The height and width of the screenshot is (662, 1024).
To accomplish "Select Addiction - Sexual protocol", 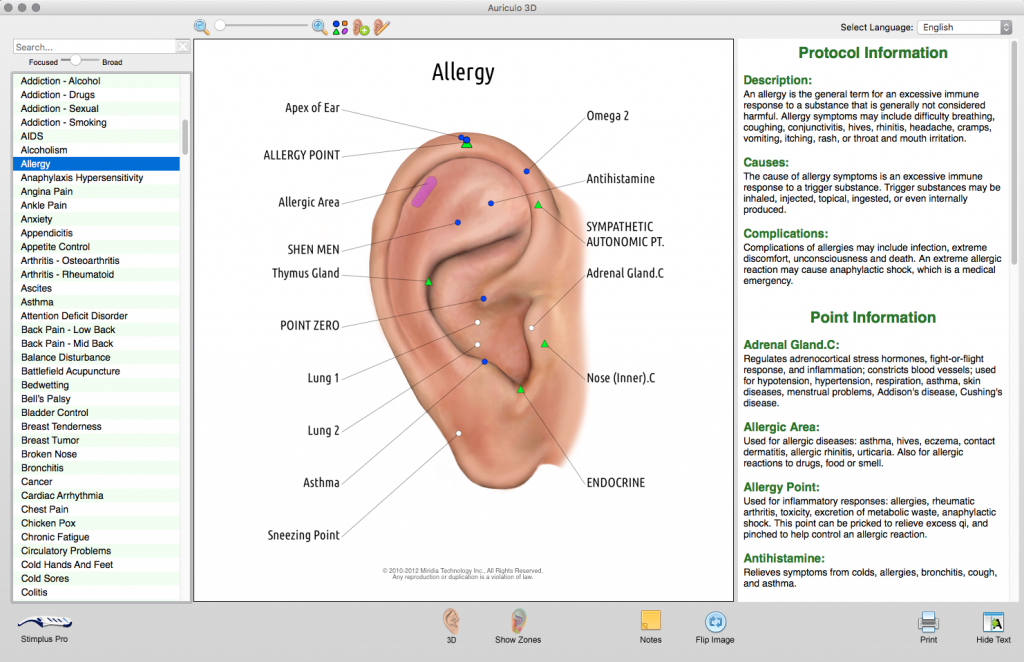I will 97,108.
